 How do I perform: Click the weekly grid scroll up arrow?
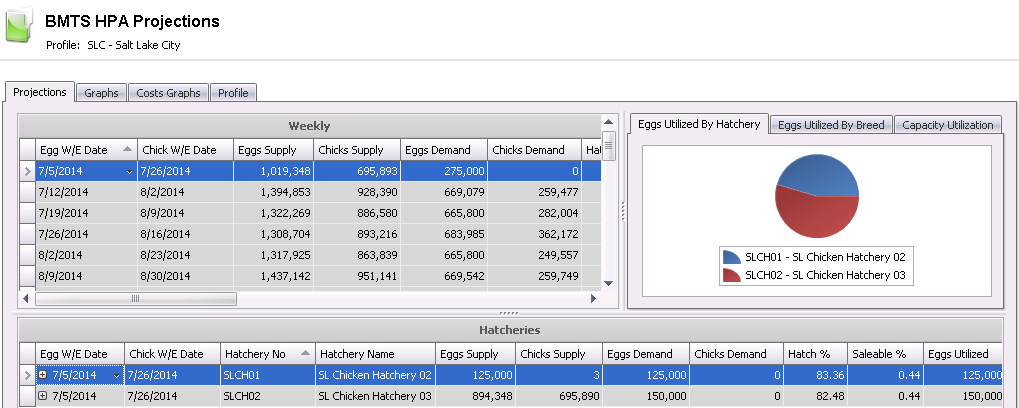pyautogui.click(x=609, y=122)
